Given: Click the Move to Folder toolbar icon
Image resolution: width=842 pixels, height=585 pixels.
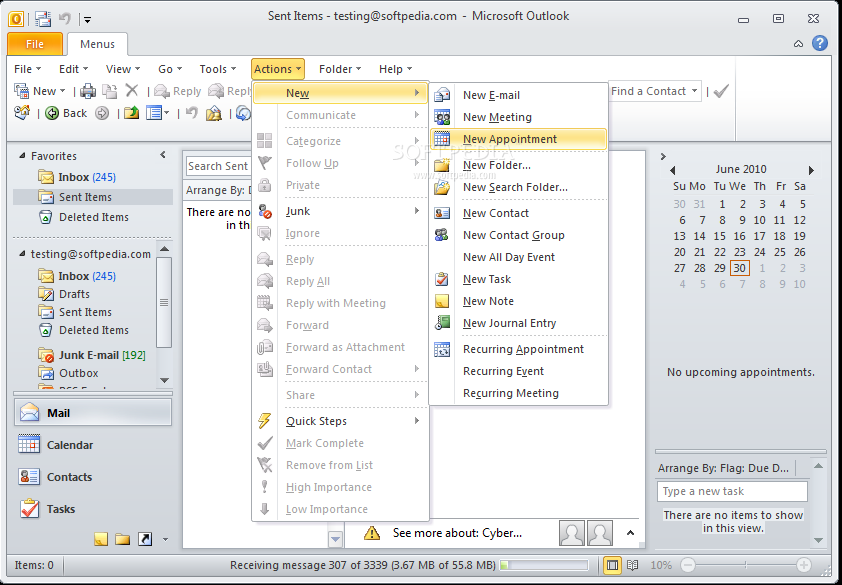Looking at the screenshot, I should (110, 91).
